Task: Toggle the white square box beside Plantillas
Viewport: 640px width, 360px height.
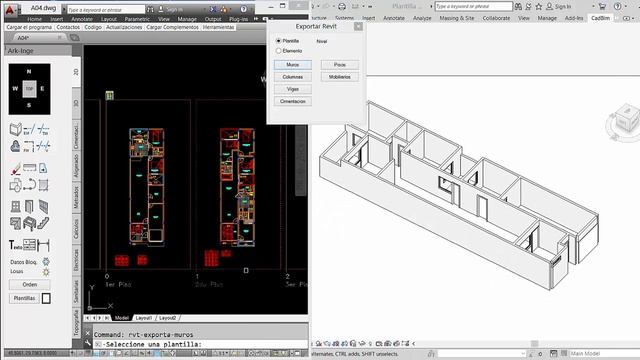Action: (46, 298)
